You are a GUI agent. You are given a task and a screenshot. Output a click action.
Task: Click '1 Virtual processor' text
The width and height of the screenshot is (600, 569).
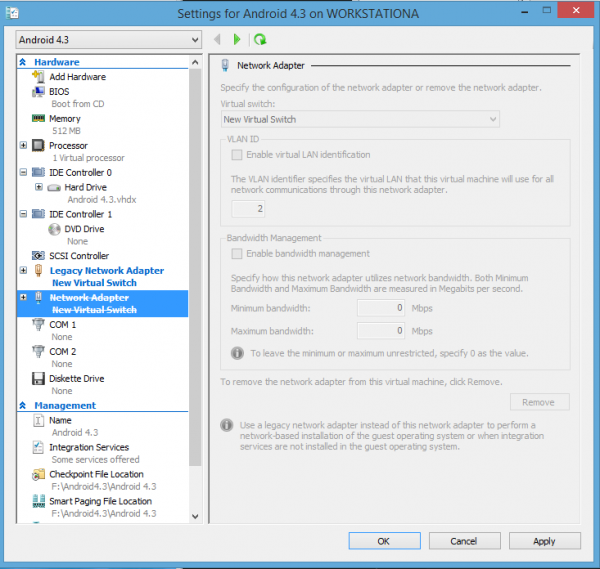pos(88,158)
